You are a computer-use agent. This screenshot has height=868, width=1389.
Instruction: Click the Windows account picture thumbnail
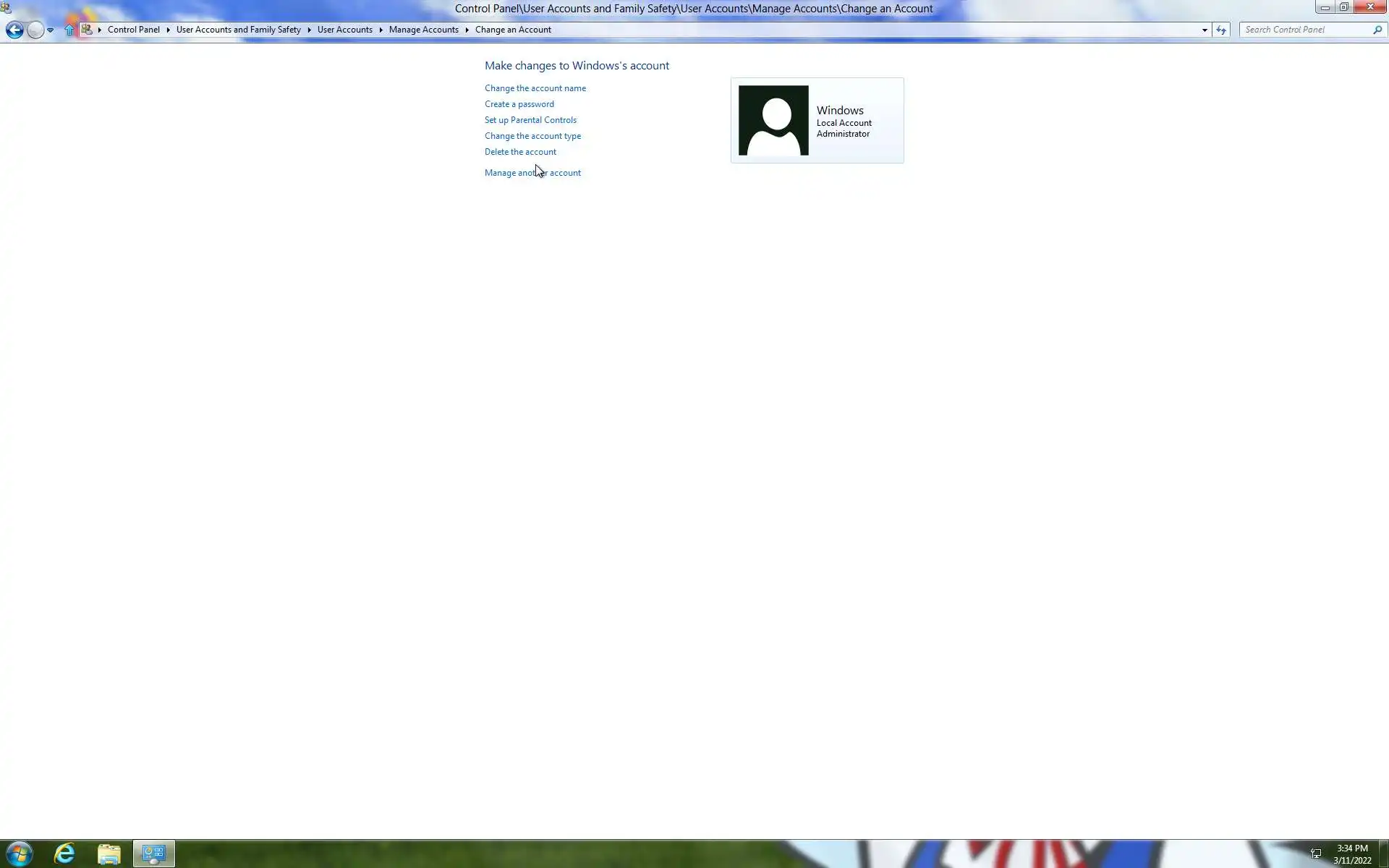(x=773, y=120)
